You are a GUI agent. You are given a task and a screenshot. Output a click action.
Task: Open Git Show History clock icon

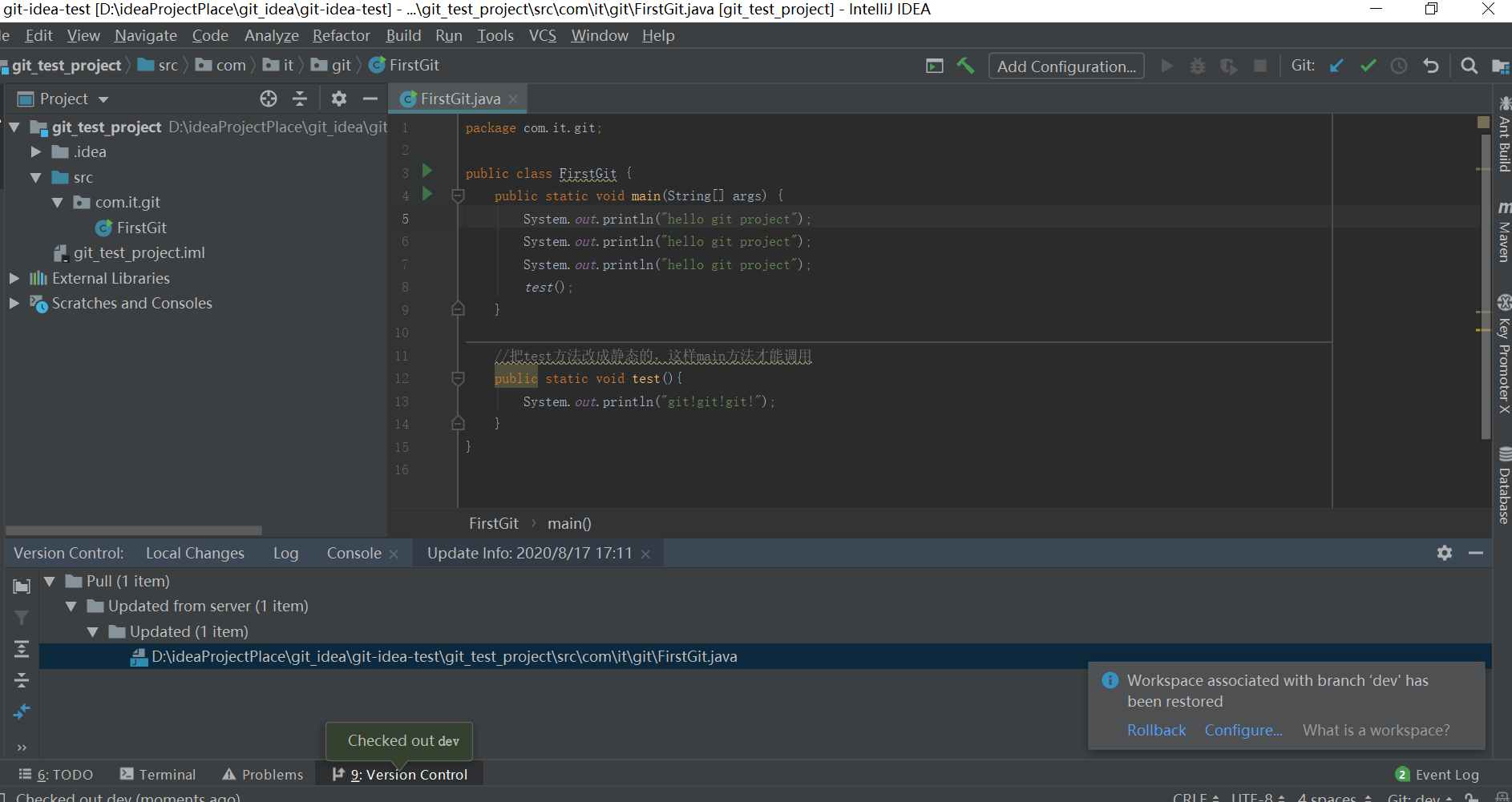point(1399,66)
